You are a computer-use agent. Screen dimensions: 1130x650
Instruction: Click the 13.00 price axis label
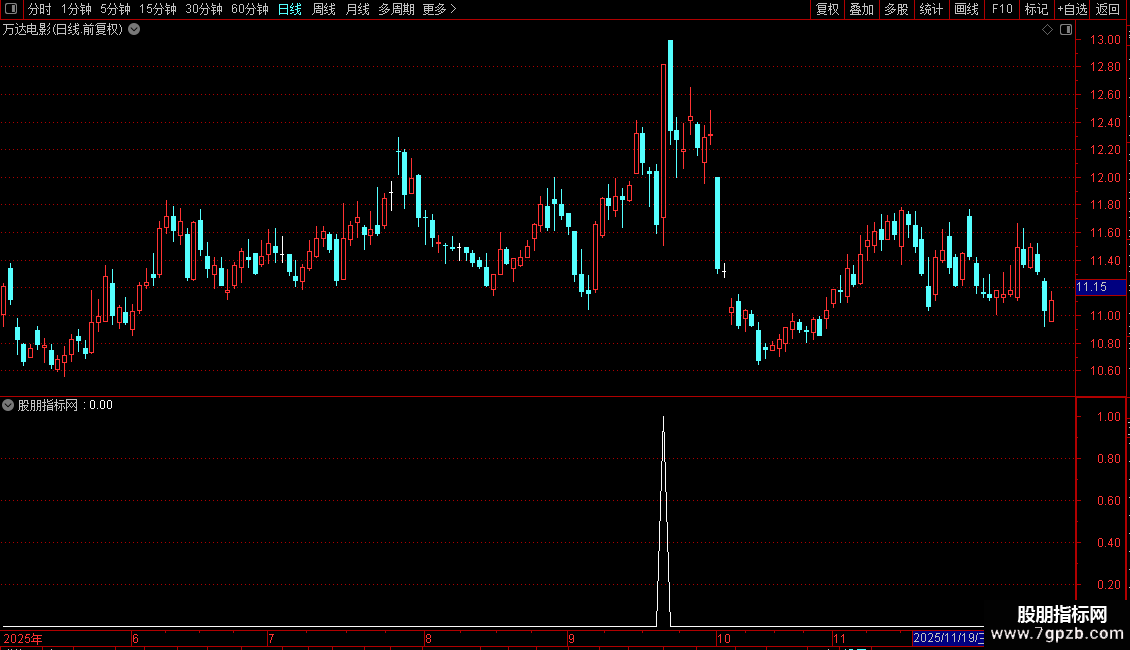click(x=1105, y=40)
